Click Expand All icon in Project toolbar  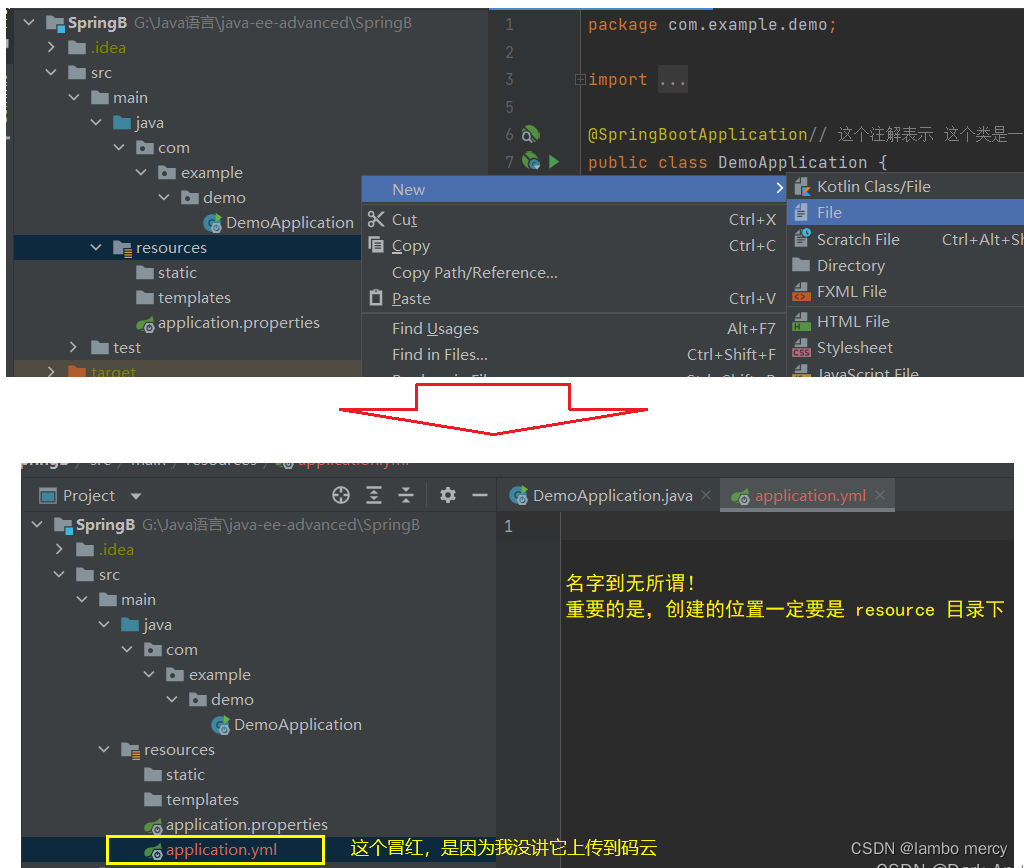374,496
